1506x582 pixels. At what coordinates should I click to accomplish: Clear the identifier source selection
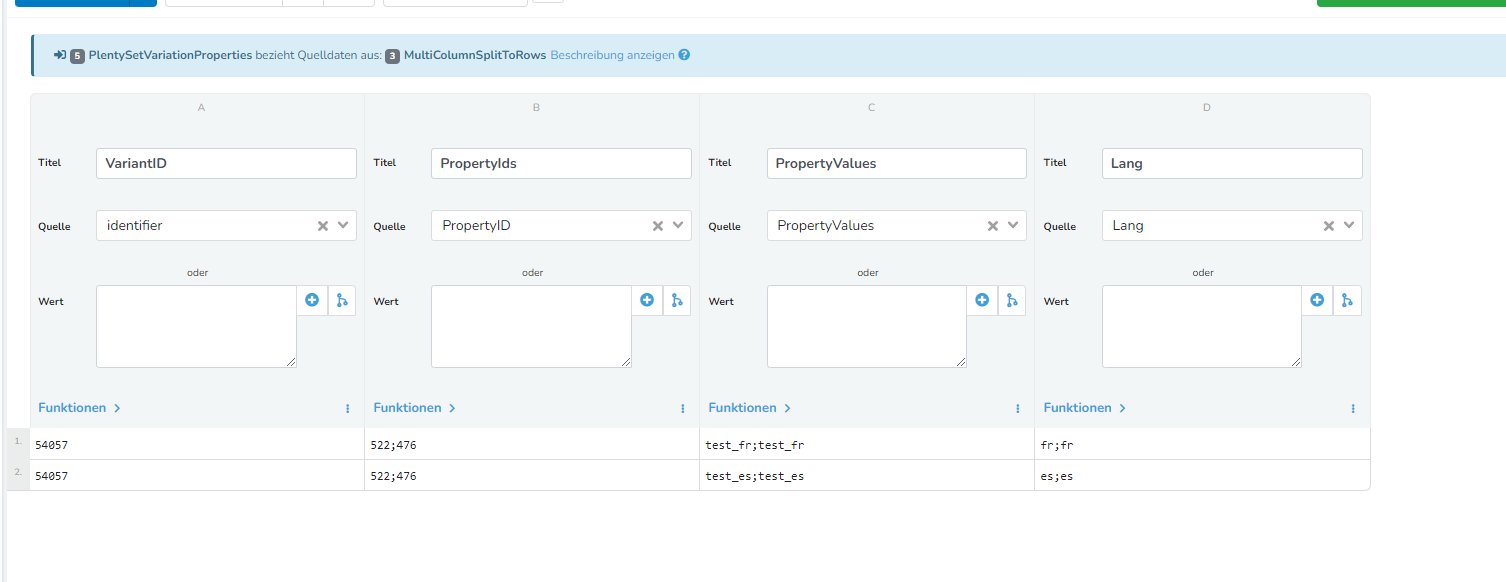(323, 226)
